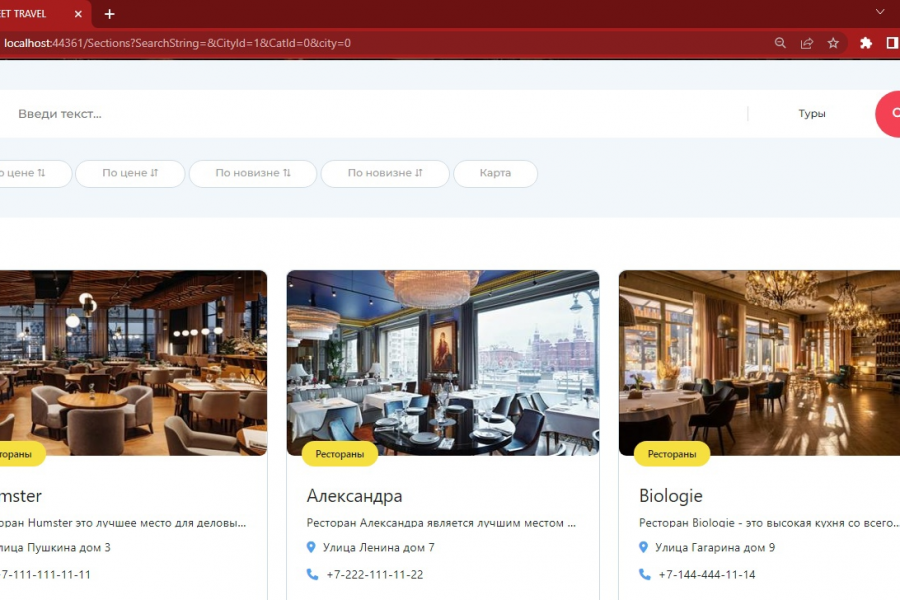
Task: Select phone number '+7-144-444-11-14'
Action: pyautogui.click(x=707, y=575)
